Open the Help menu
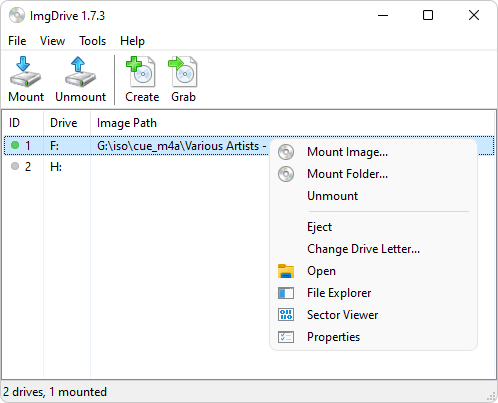This screenshot has height=403, width=498. pos(132,41)
